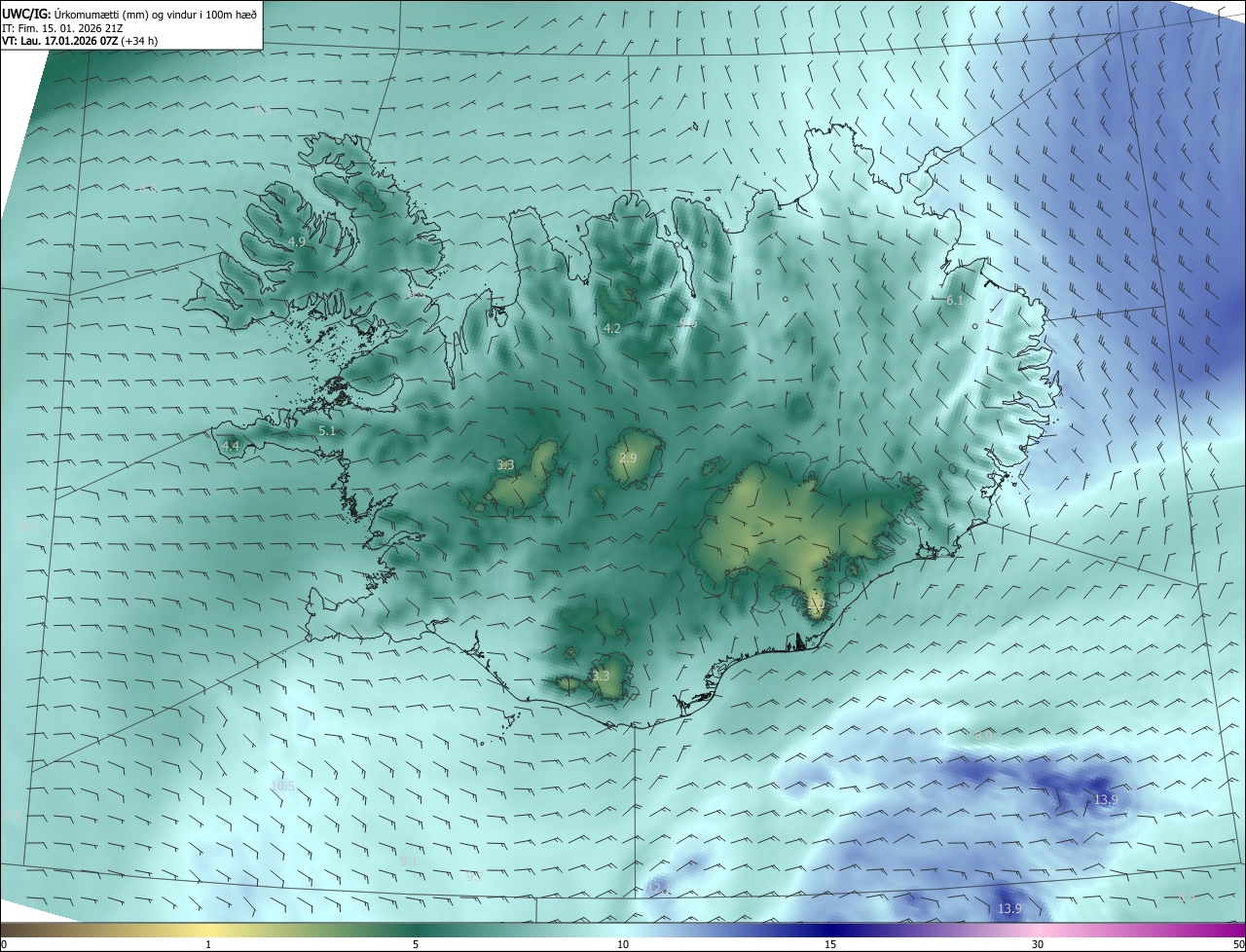Screen dimensions: 1246x952
Task: Click the 4.9 value over the Westfjords
Action: pyautogui.click(x=297, y=241)
